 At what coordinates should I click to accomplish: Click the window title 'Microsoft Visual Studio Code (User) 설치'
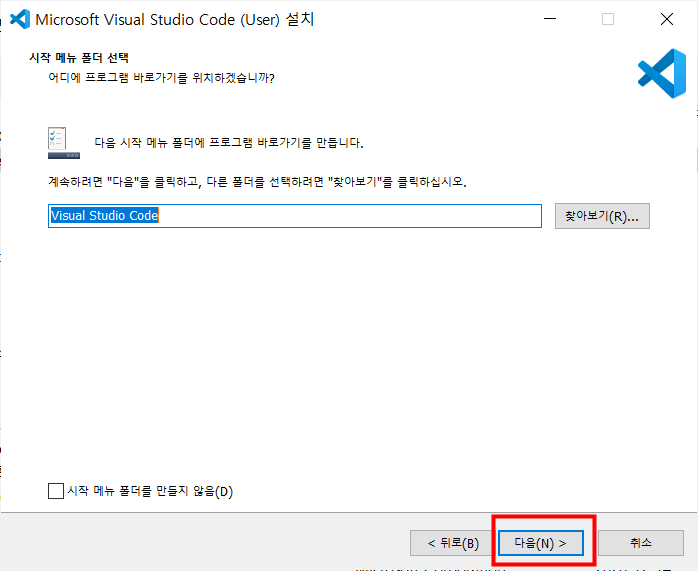point(174,20)
